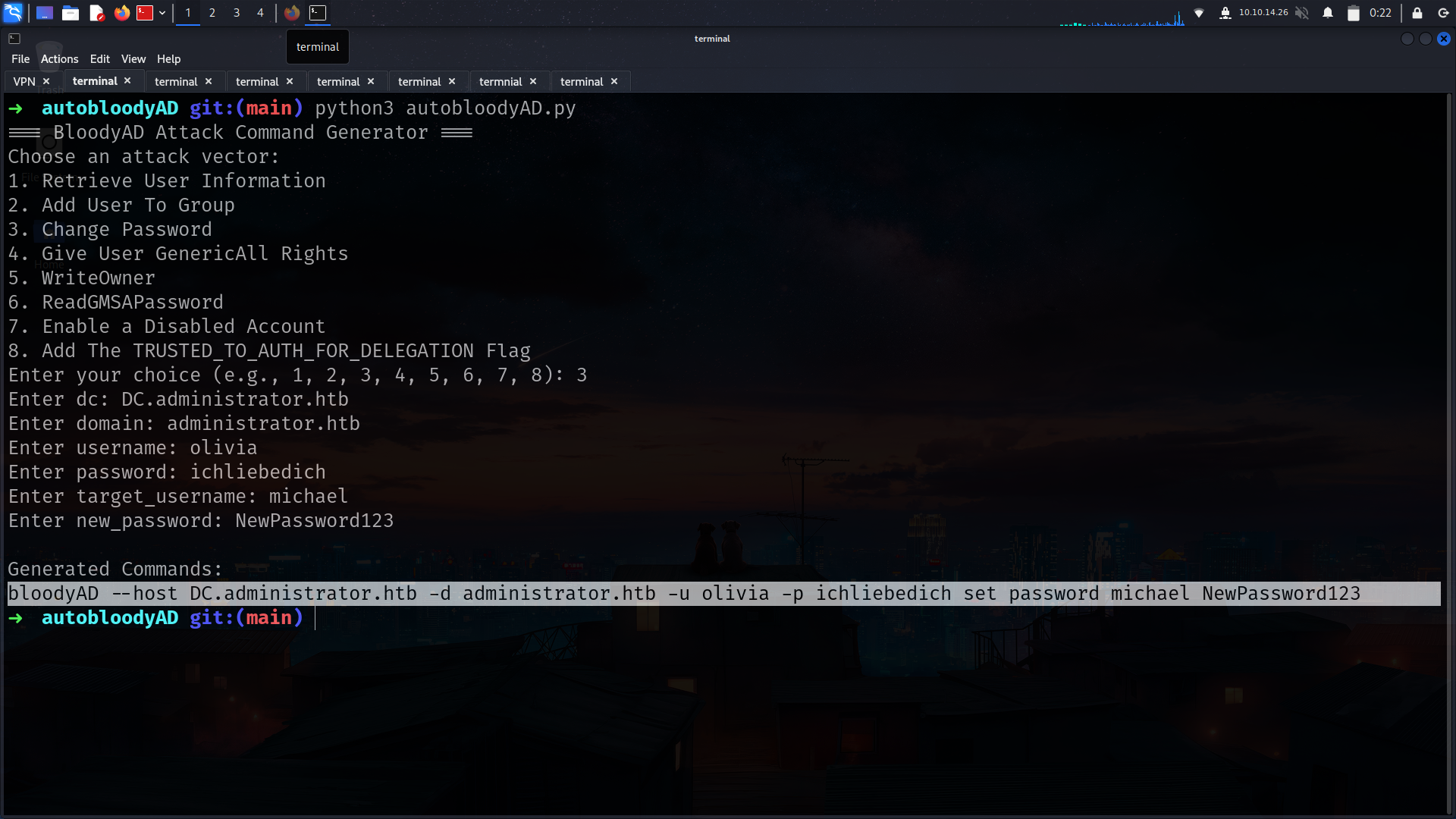1456x819 pixels.
Task: Open the Kali dragon applications menu
Action: coord(13,12)
